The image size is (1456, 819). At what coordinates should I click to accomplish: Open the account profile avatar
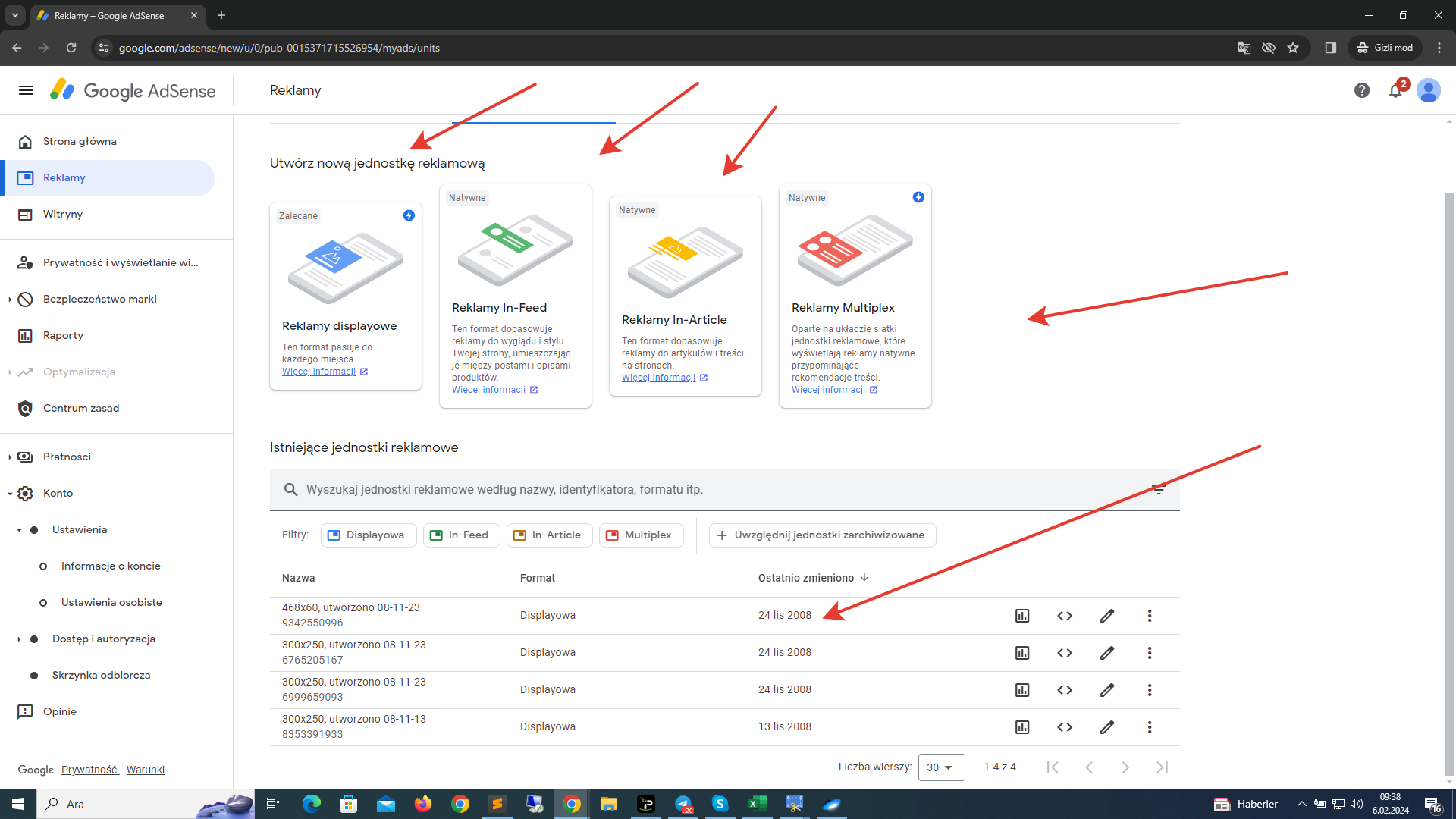[1429, 91]
